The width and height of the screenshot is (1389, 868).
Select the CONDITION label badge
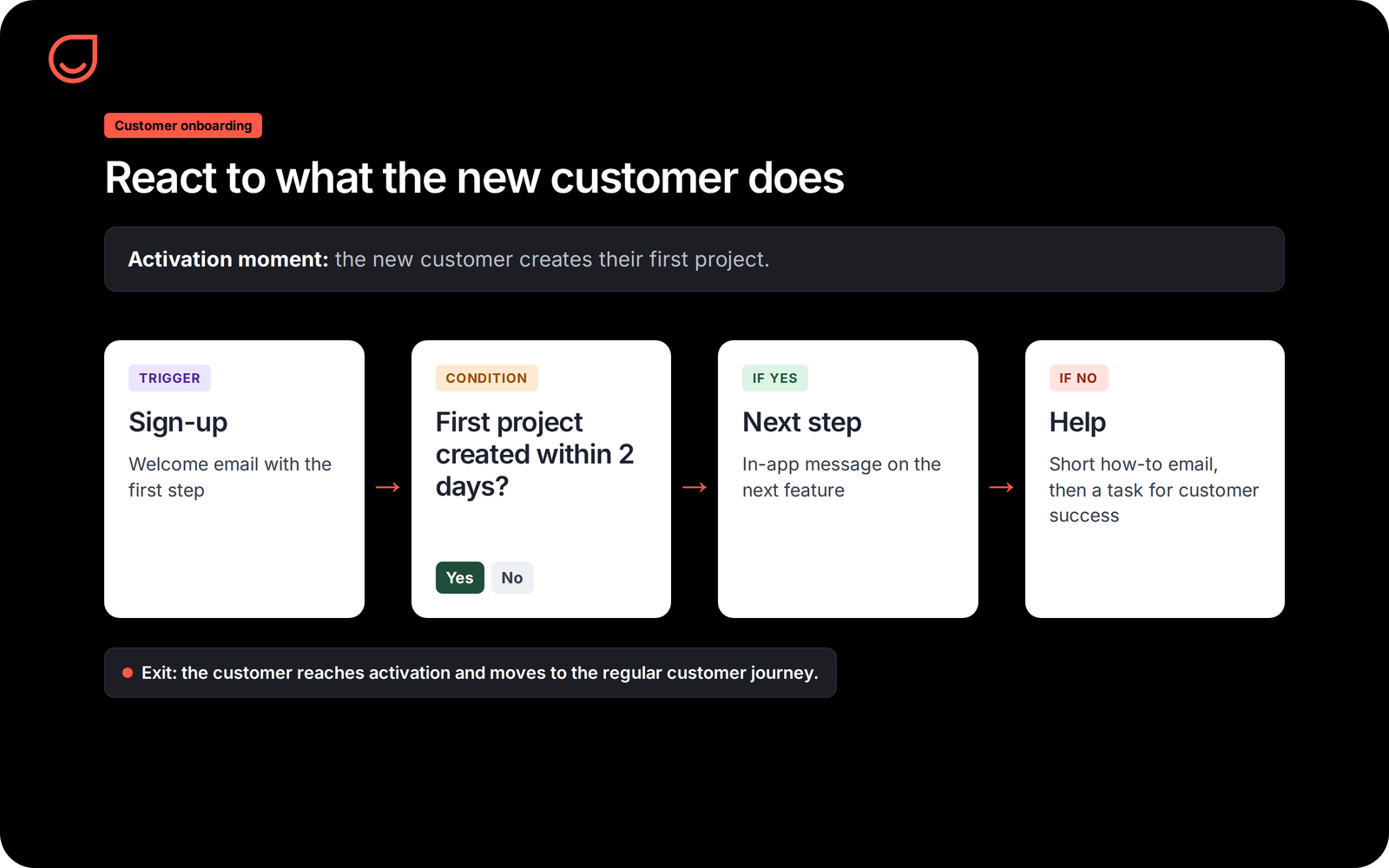click(486, 378)
